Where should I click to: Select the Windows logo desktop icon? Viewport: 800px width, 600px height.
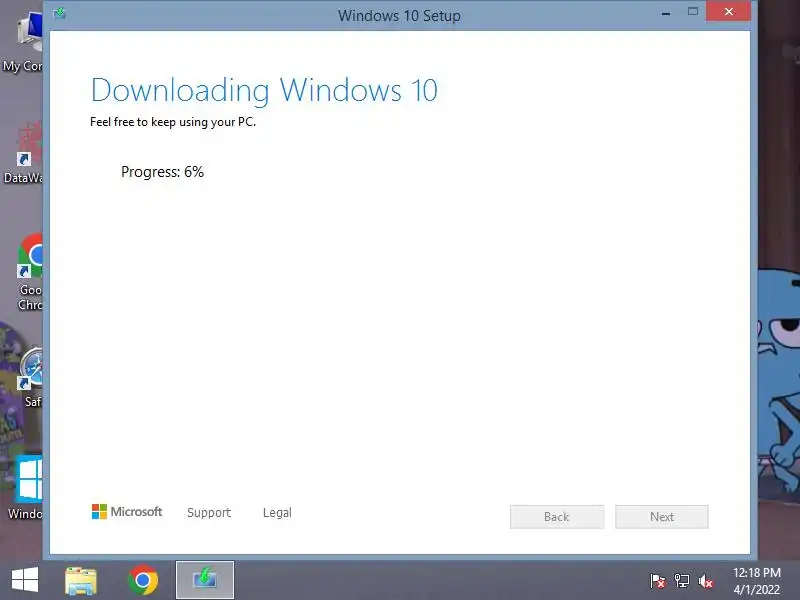coord(26,488)
